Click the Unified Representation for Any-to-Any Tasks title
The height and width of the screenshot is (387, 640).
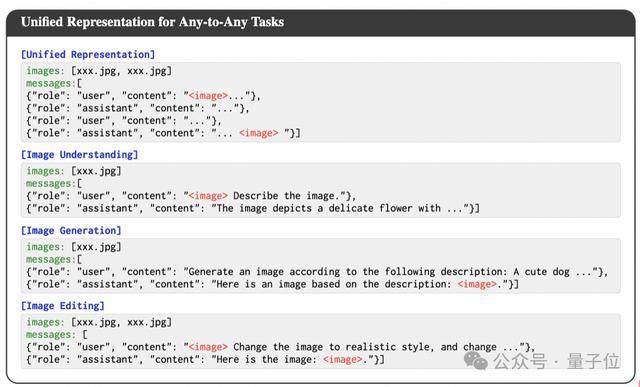pyautogui.click(x=152, y=22)
